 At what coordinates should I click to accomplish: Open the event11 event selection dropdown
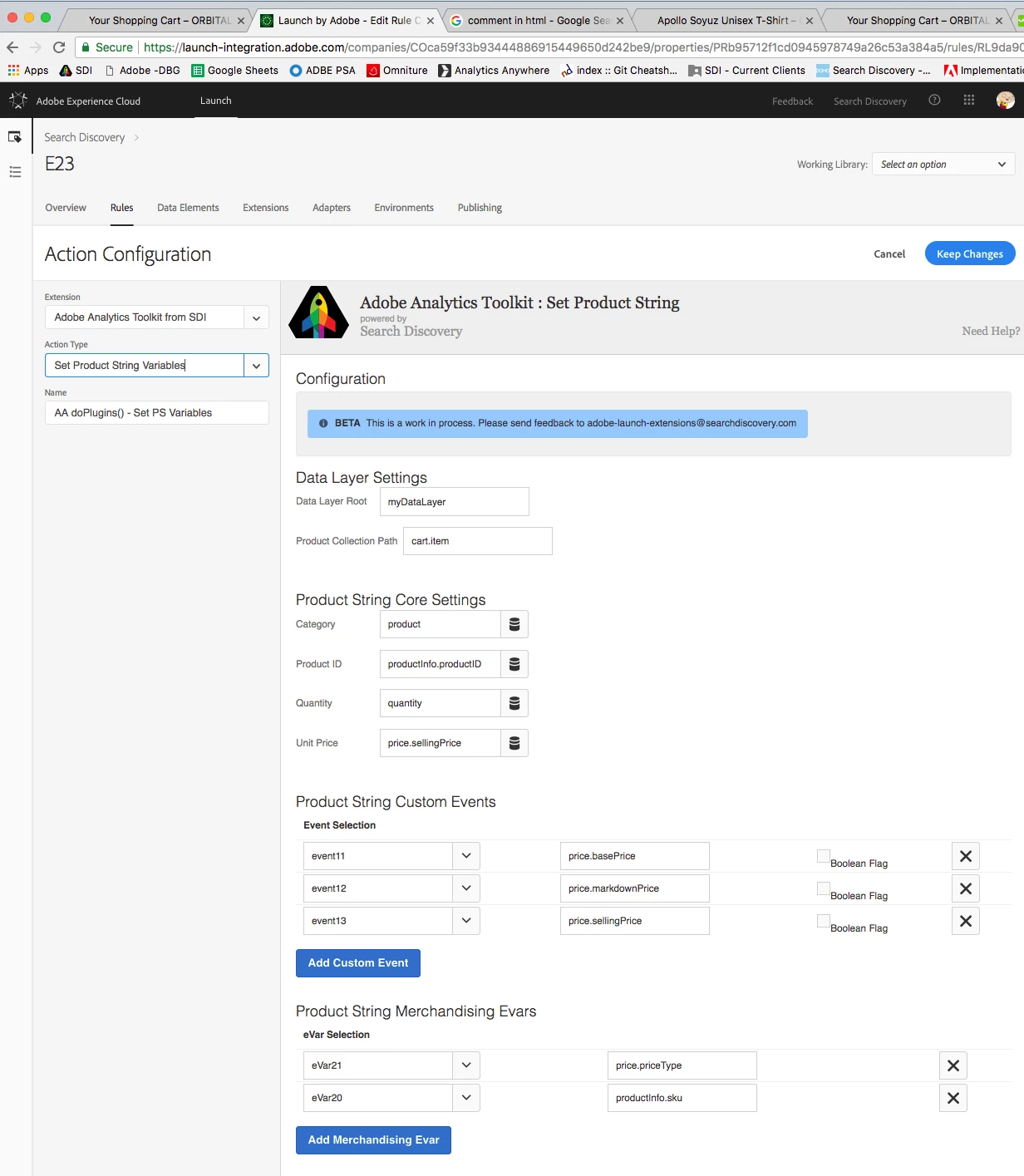coord(466,856)
